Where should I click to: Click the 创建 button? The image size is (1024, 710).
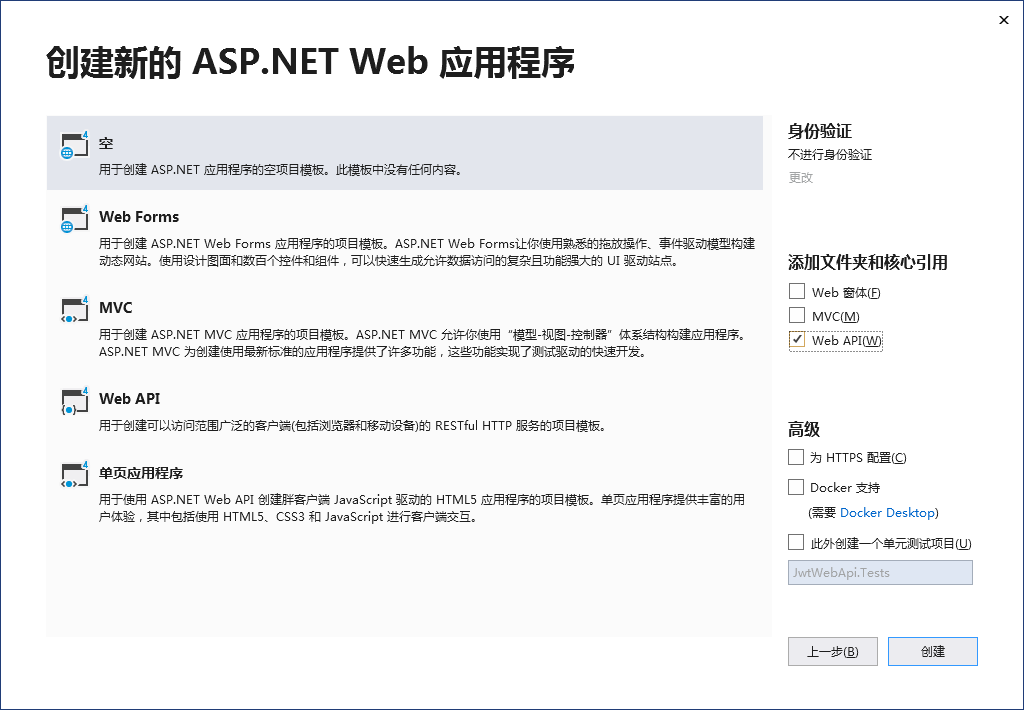tap(933, 651)
